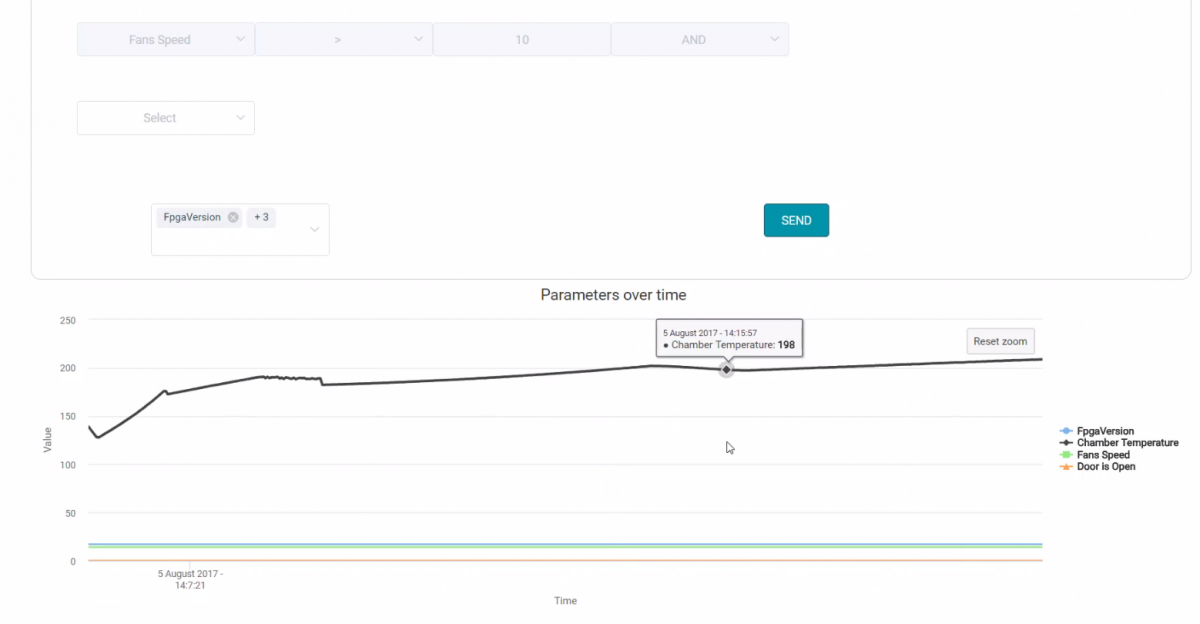
Task: Click the SEND button
Action: [x=796, y=220]
